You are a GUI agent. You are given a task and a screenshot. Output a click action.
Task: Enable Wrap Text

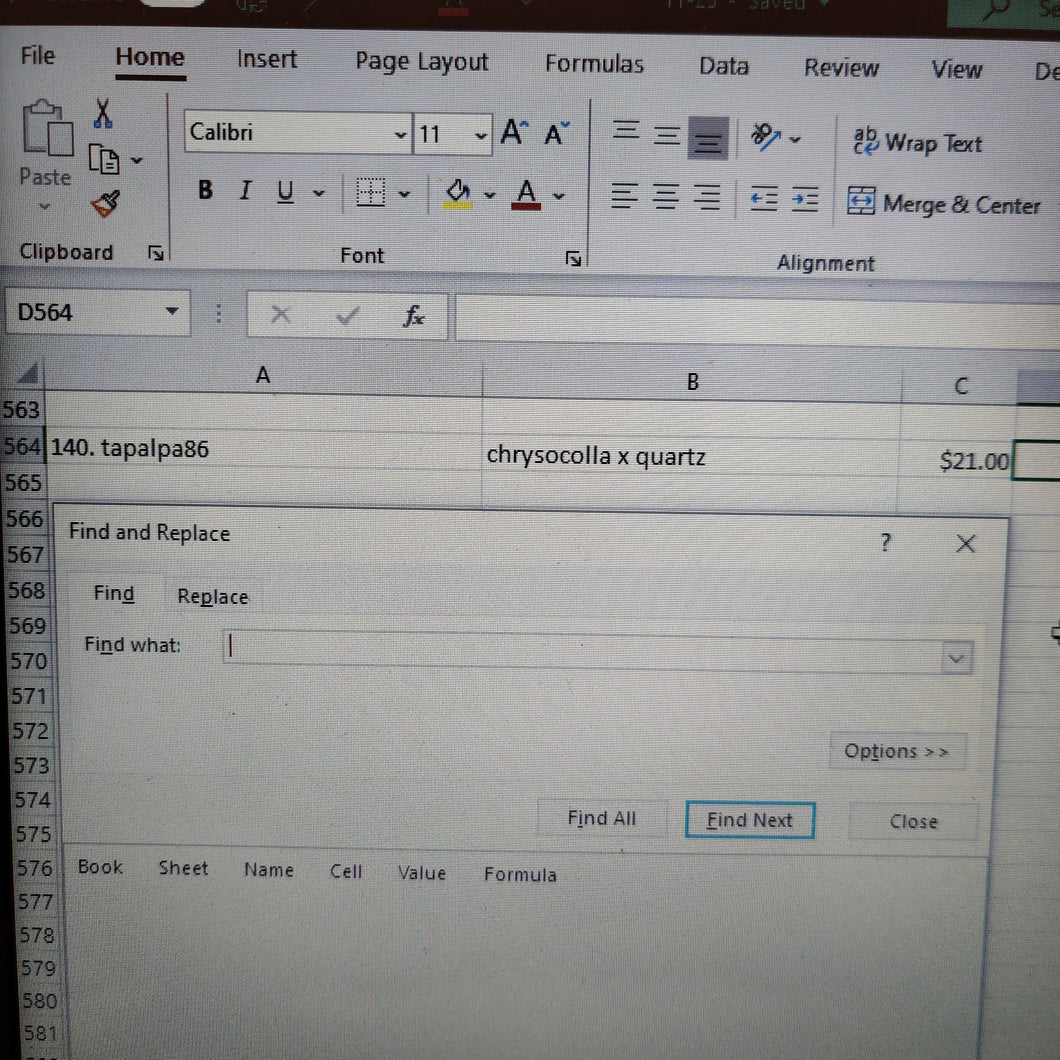917,143
